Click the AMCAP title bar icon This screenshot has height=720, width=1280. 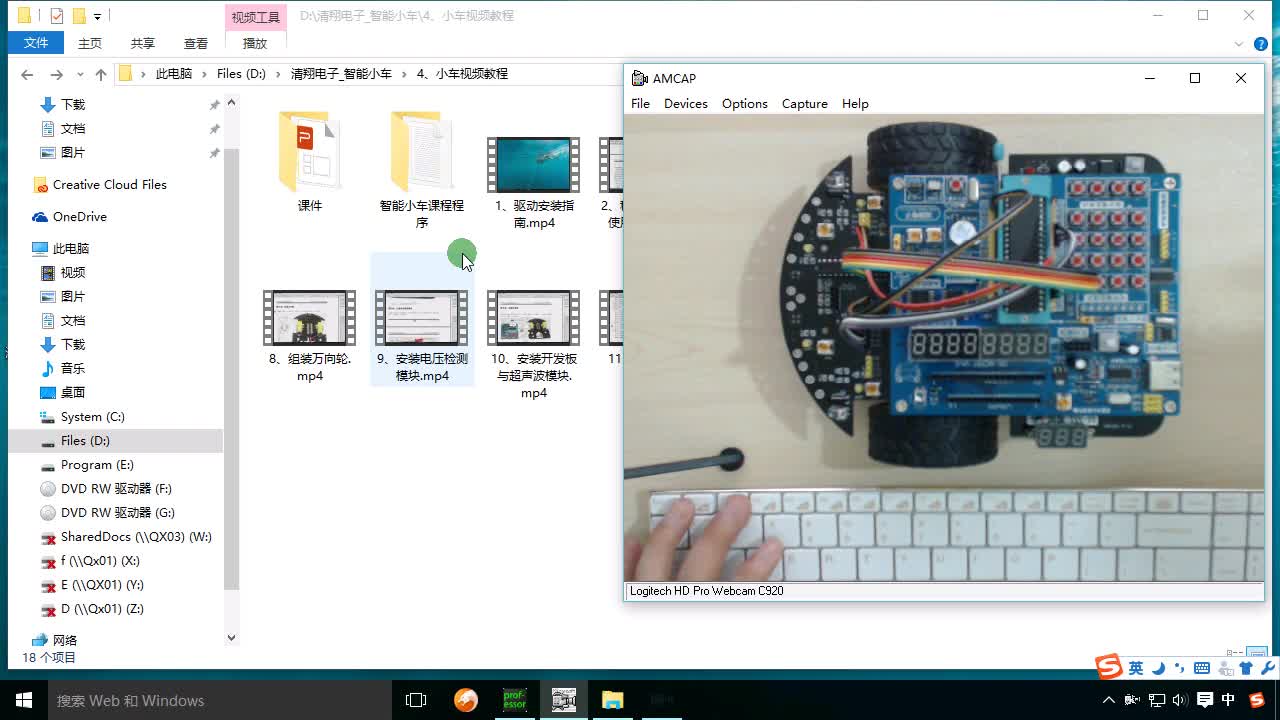click(639, 78)
